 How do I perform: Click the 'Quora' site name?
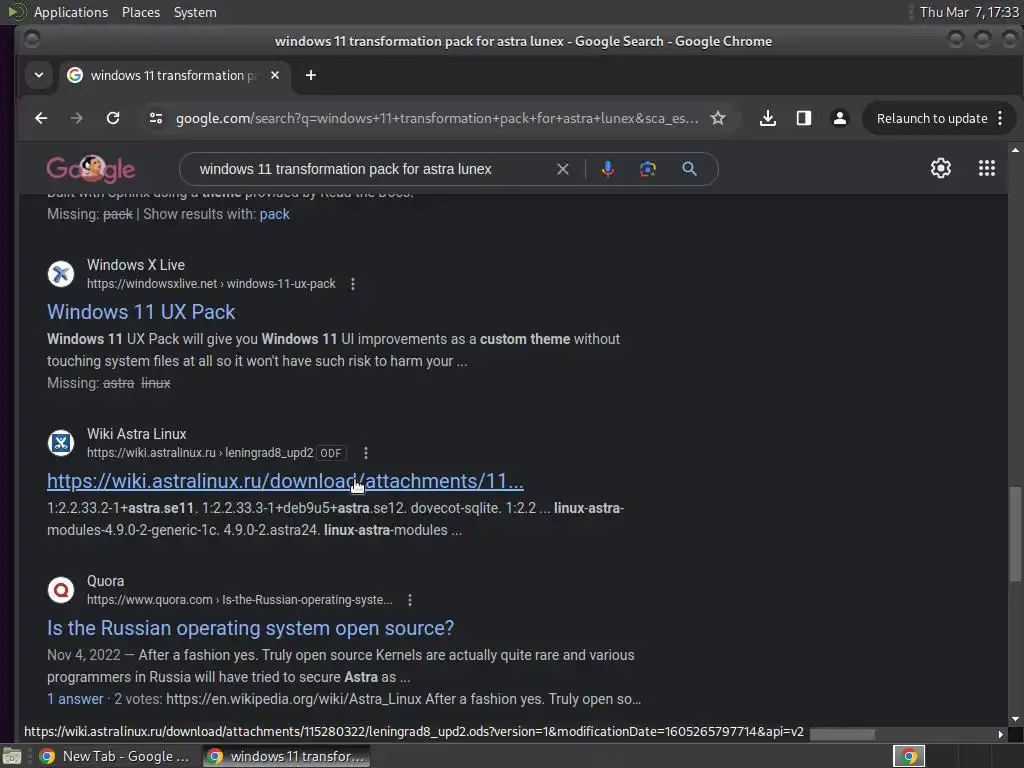click(105, 581)
